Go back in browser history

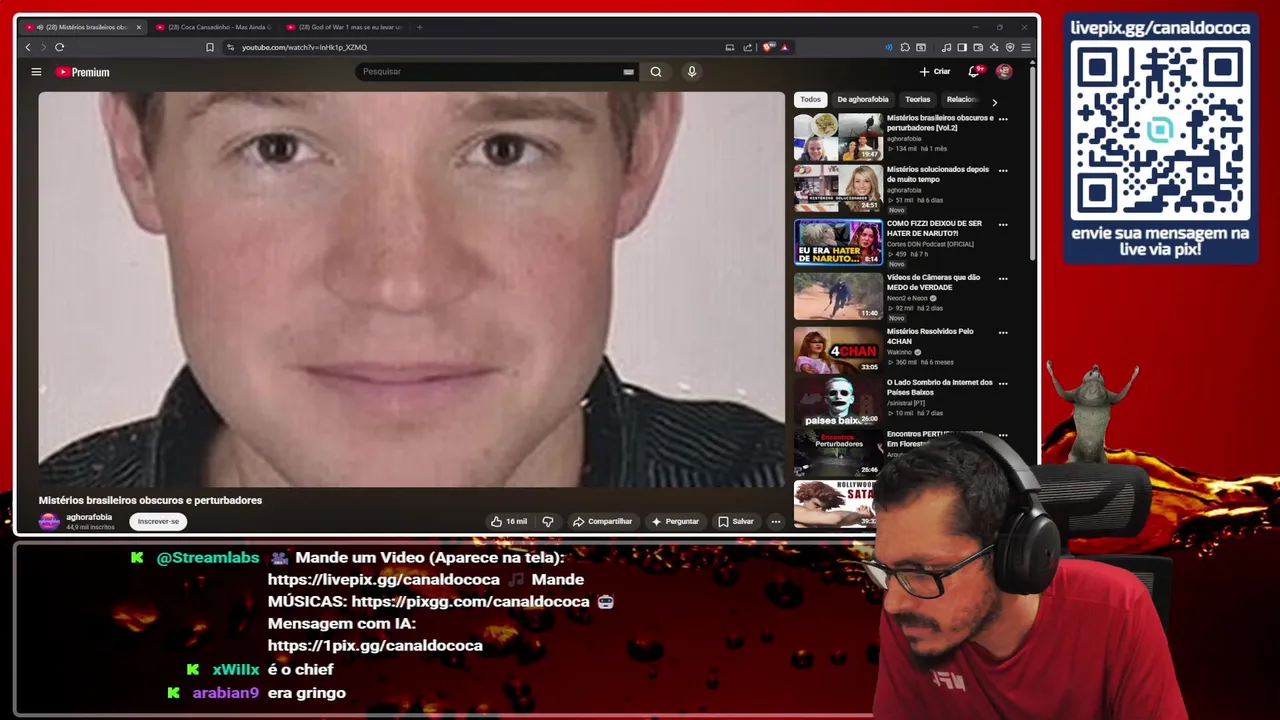pyautogui.click(x=28, y=47)
